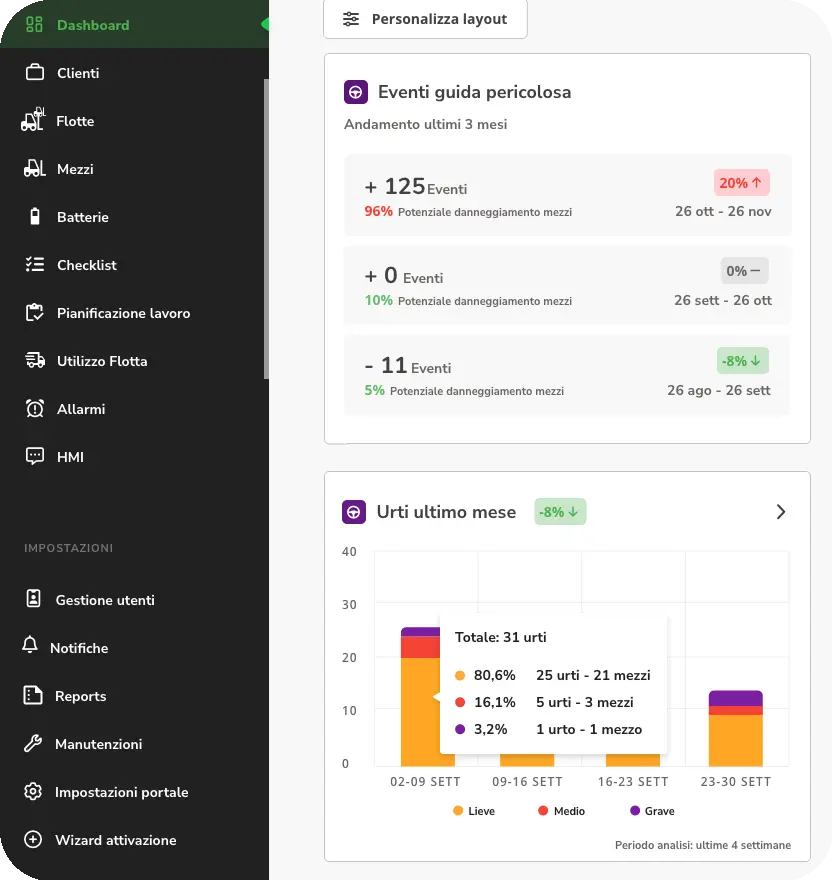
Task: Click the Clienti briefcase icon
Action: point(35,73)
